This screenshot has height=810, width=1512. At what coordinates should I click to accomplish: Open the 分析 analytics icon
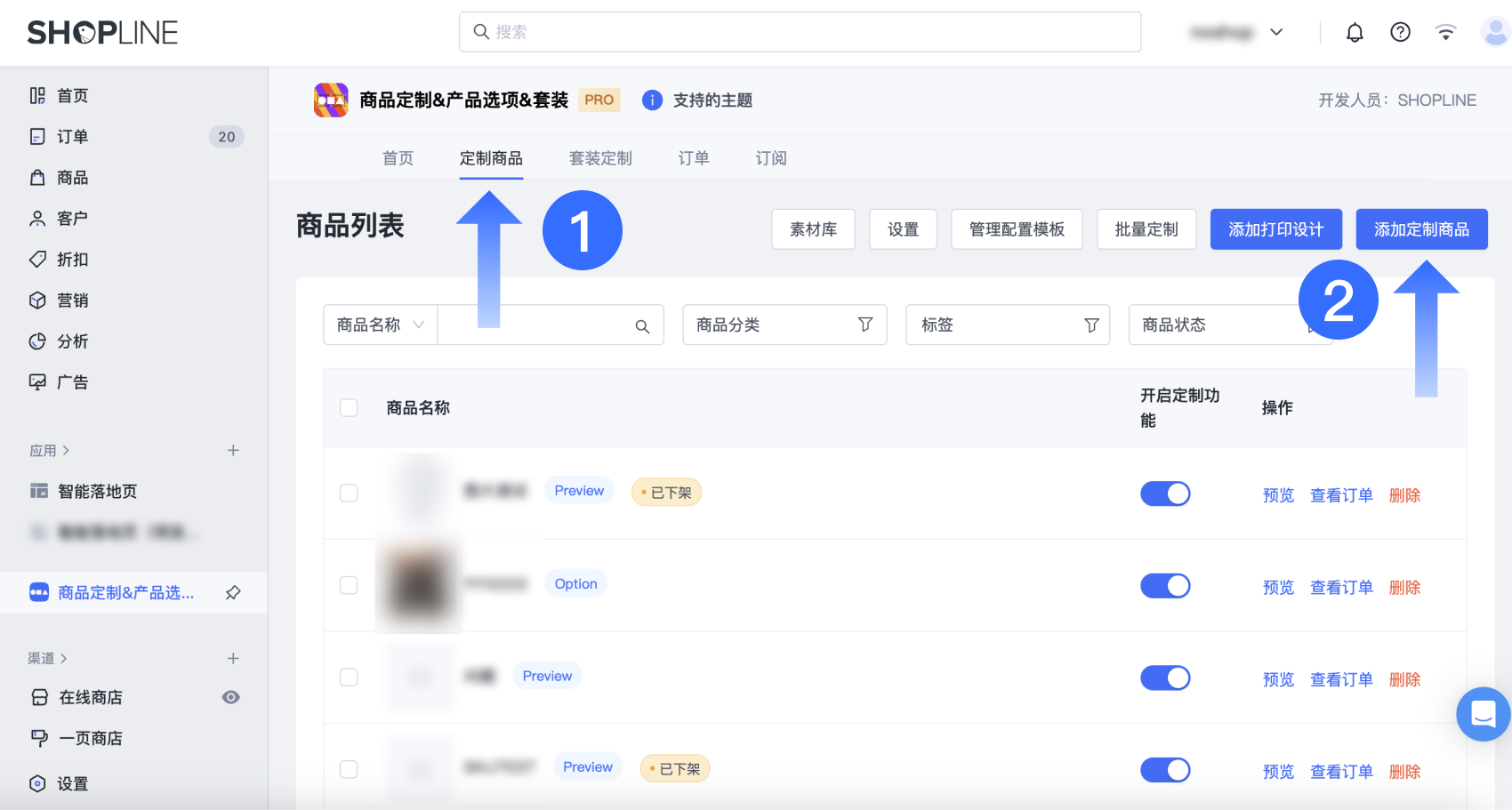[x=37, y=341]
